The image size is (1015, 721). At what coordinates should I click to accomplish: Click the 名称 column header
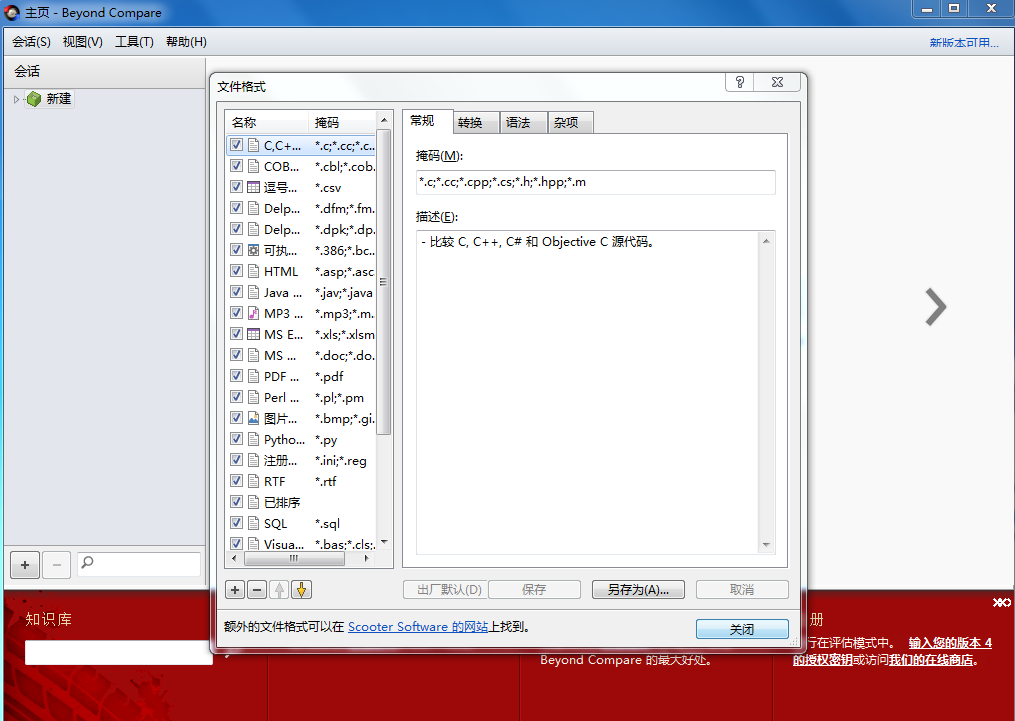(267, 122)
